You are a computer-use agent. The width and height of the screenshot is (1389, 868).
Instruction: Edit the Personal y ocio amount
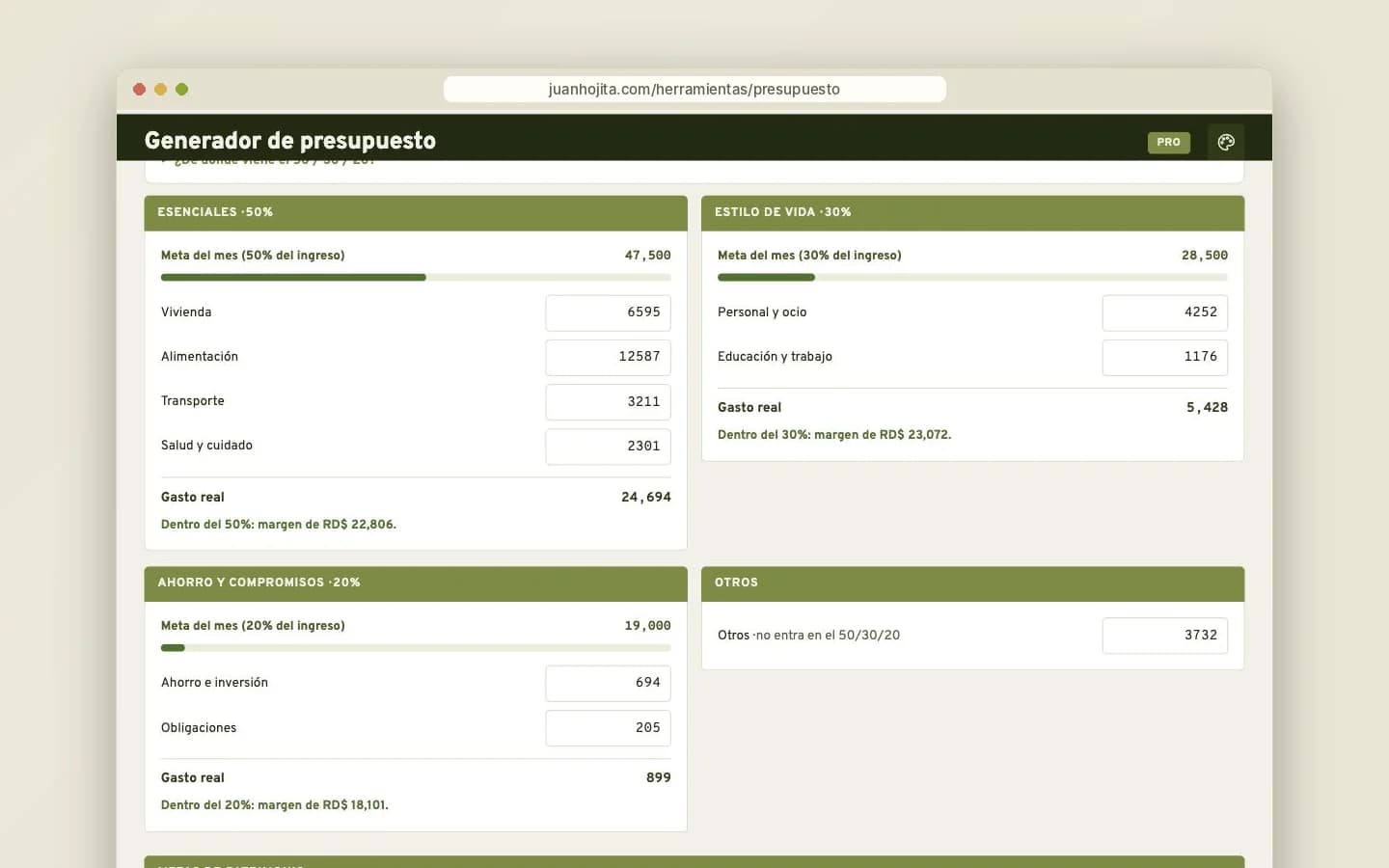pyautogui.click(x=1165, y=312)
